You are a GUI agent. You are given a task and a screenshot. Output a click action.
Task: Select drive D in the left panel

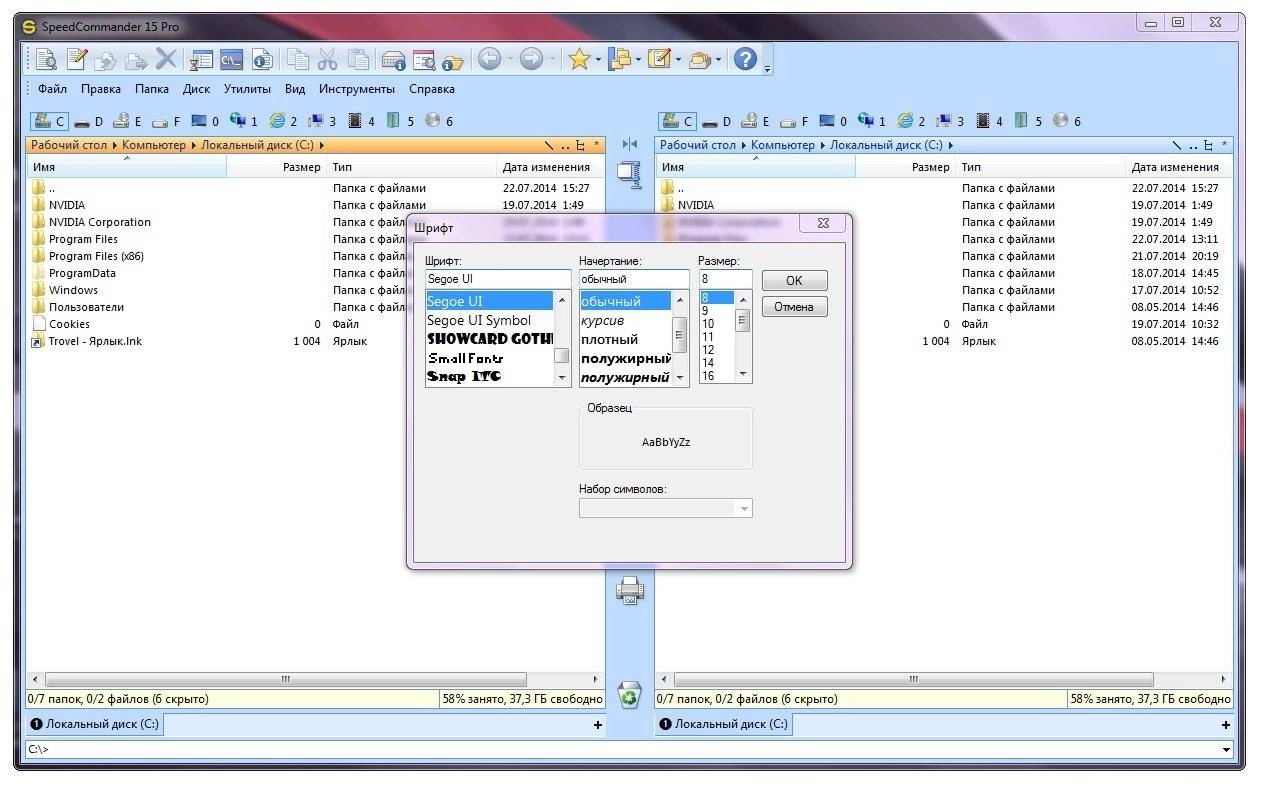(88, 121)
